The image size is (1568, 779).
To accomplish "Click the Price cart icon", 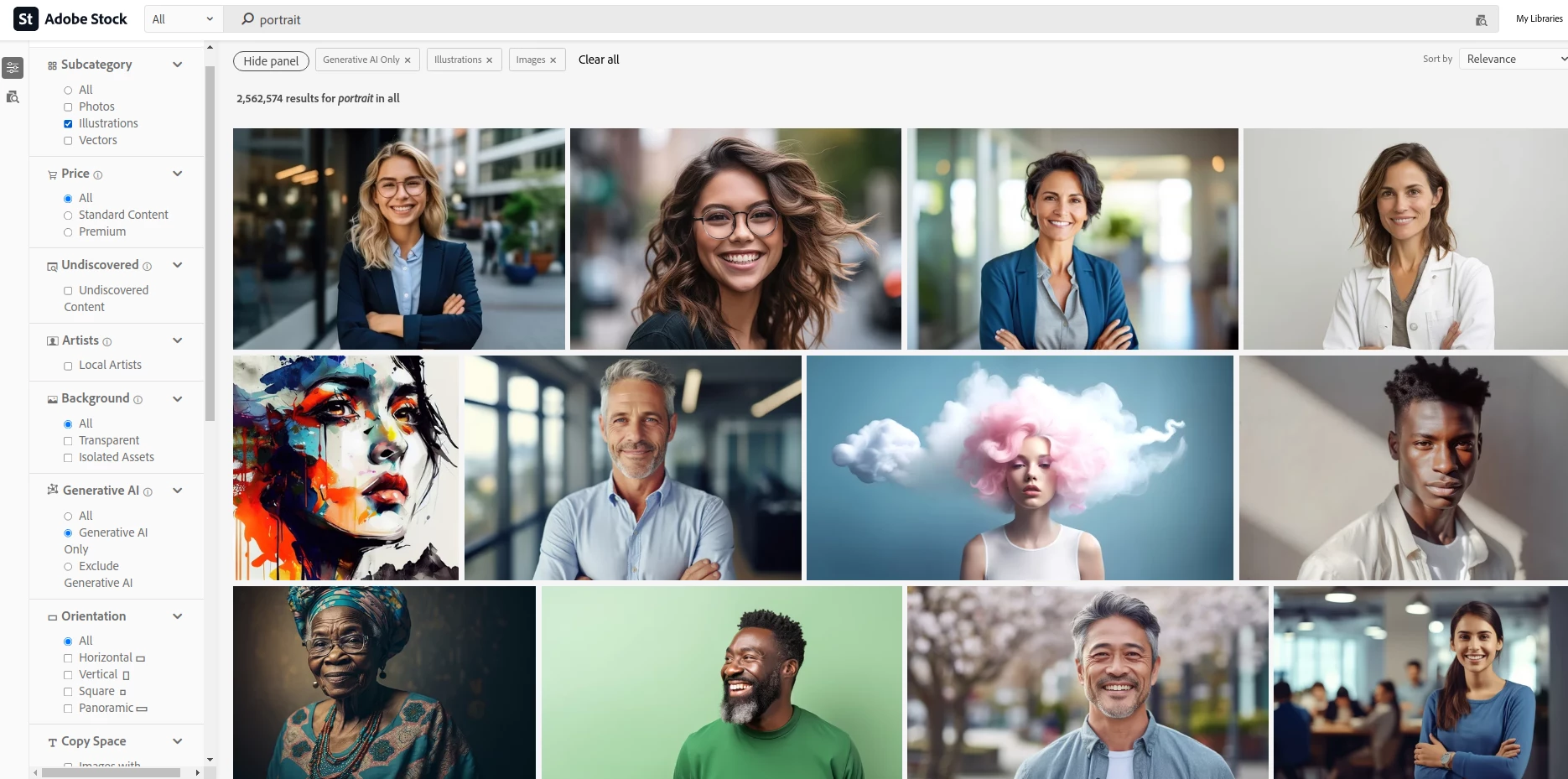I will pyautogui.click(x=53, y=174).
